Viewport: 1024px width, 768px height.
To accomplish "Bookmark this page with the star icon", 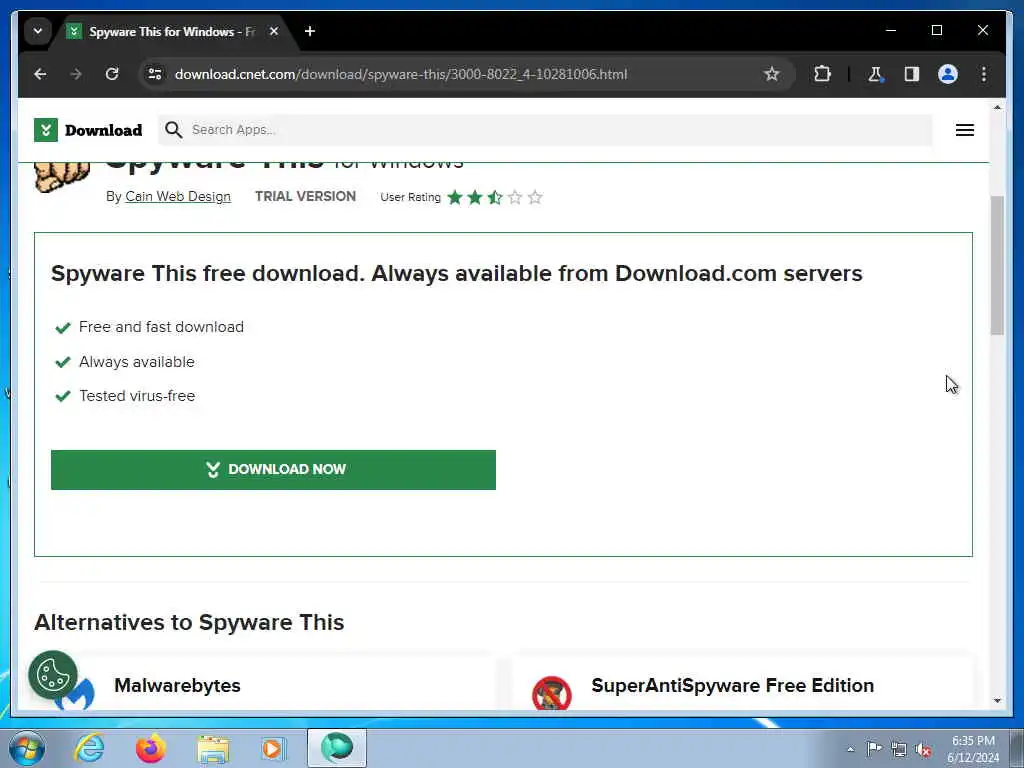I will point(772,74).
